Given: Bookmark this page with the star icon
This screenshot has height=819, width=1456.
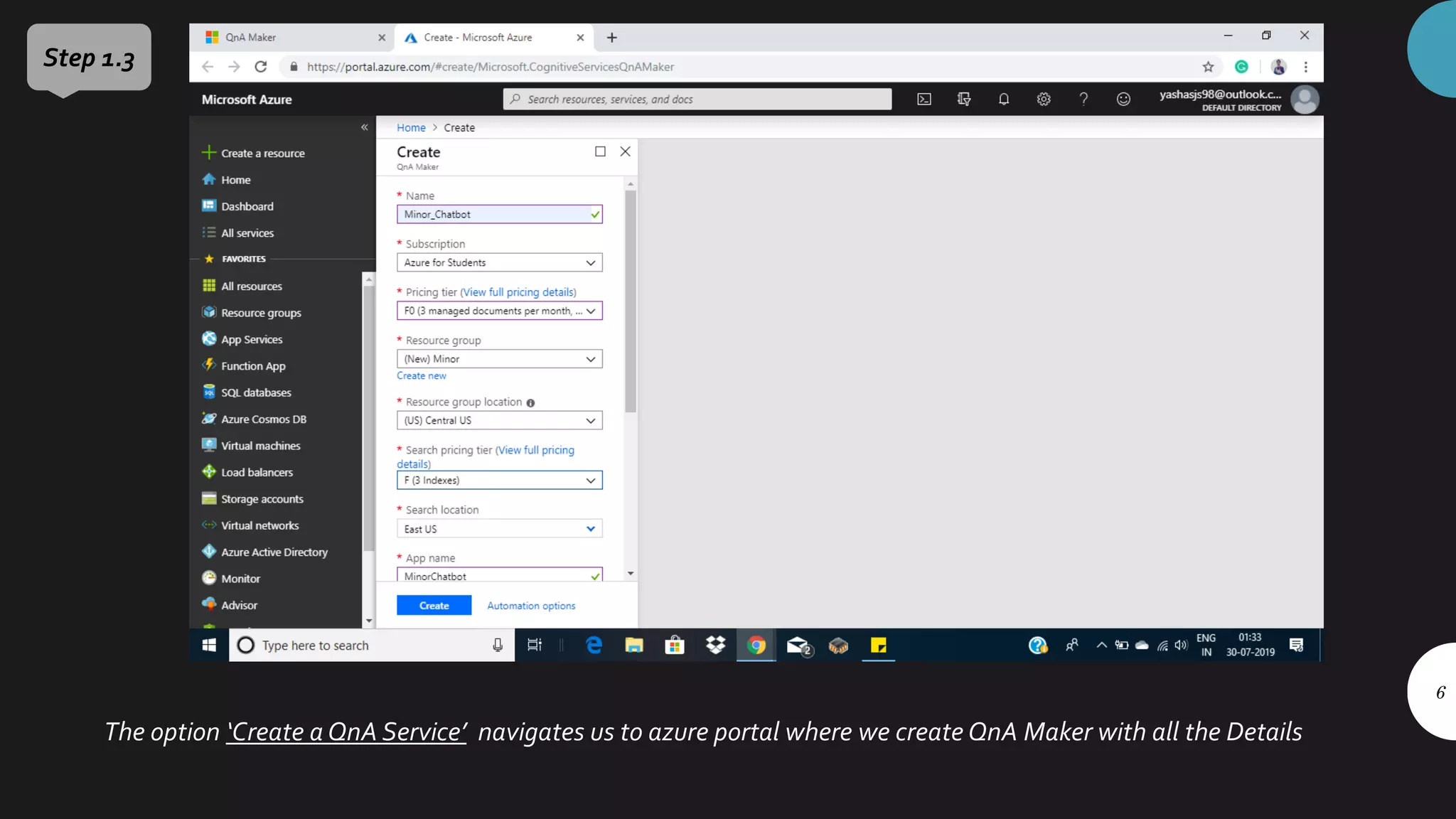Looking at the screenshot, I should point(1208,67).
